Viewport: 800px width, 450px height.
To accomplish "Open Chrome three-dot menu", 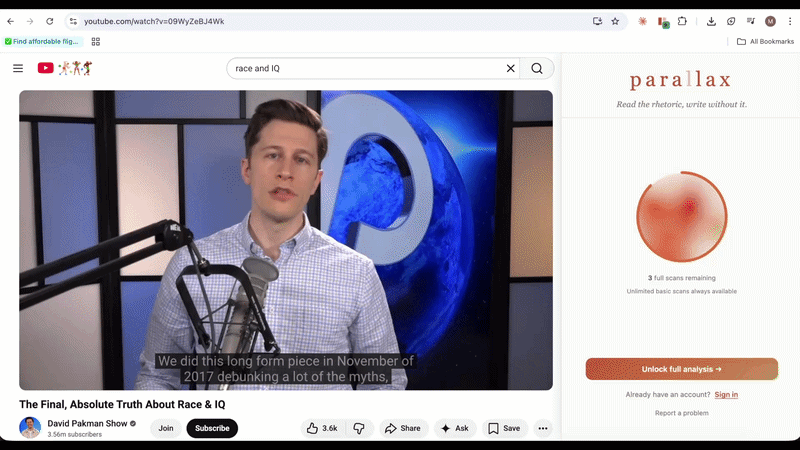I will 790,21.
